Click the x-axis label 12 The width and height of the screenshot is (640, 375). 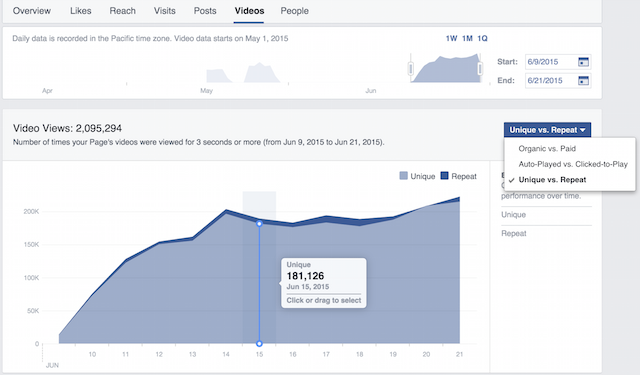click(x=159, y=354)
